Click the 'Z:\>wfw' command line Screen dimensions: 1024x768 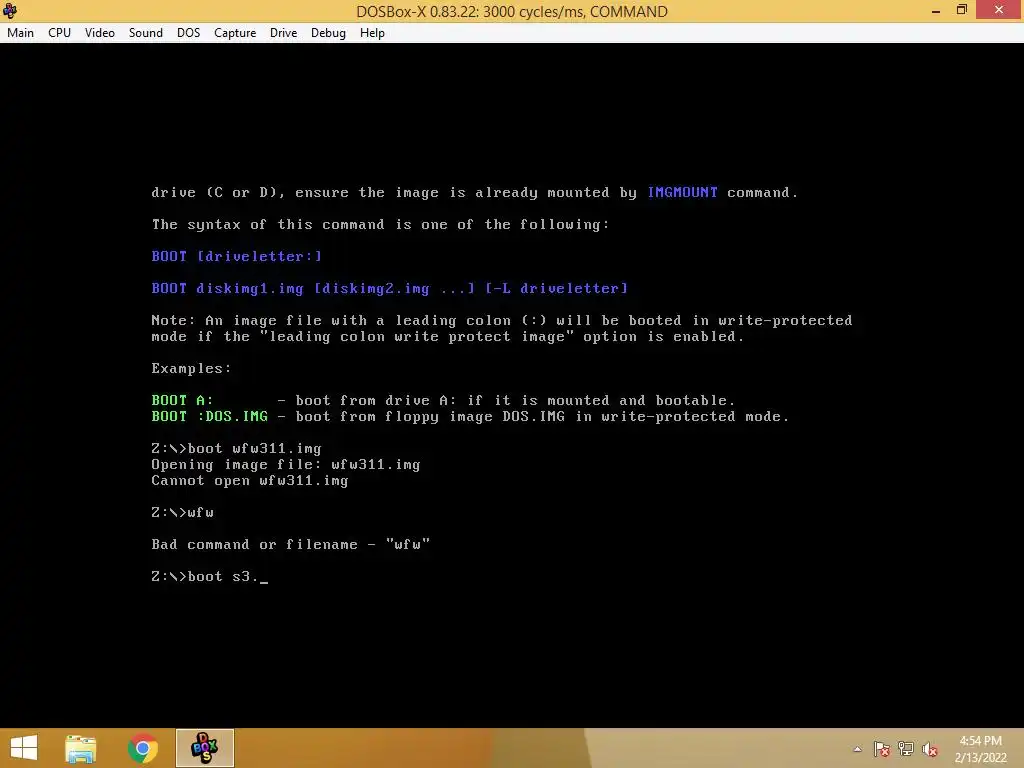(183, 513)
